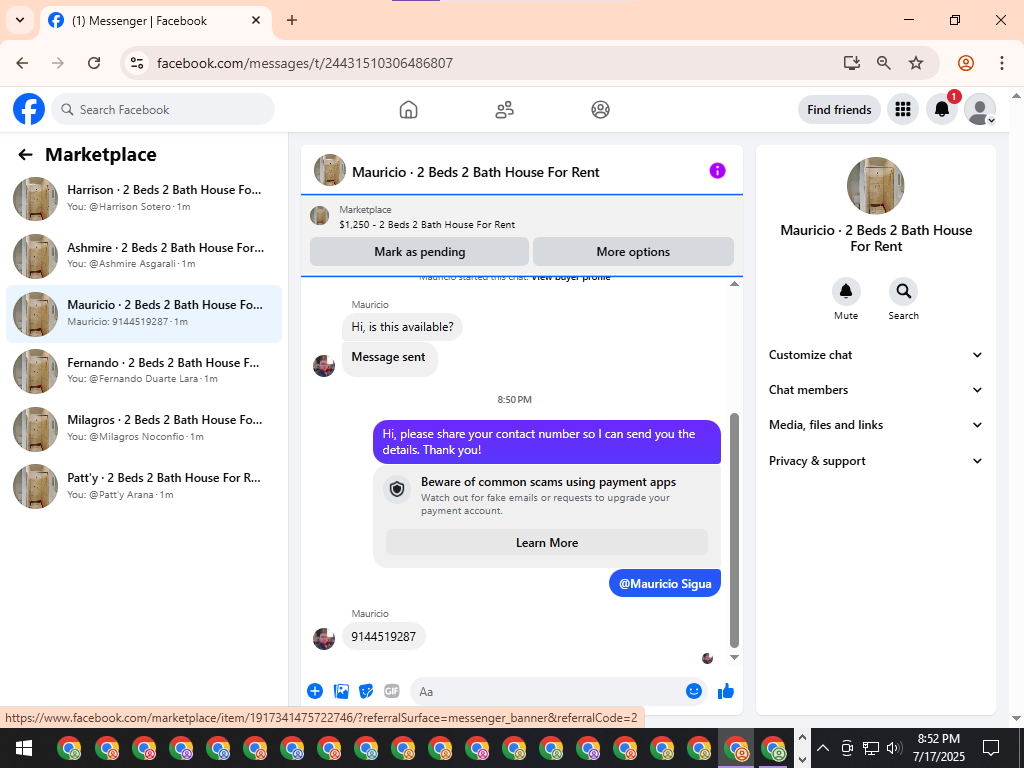
Task: Expand Chat members section
Action: 876,390
